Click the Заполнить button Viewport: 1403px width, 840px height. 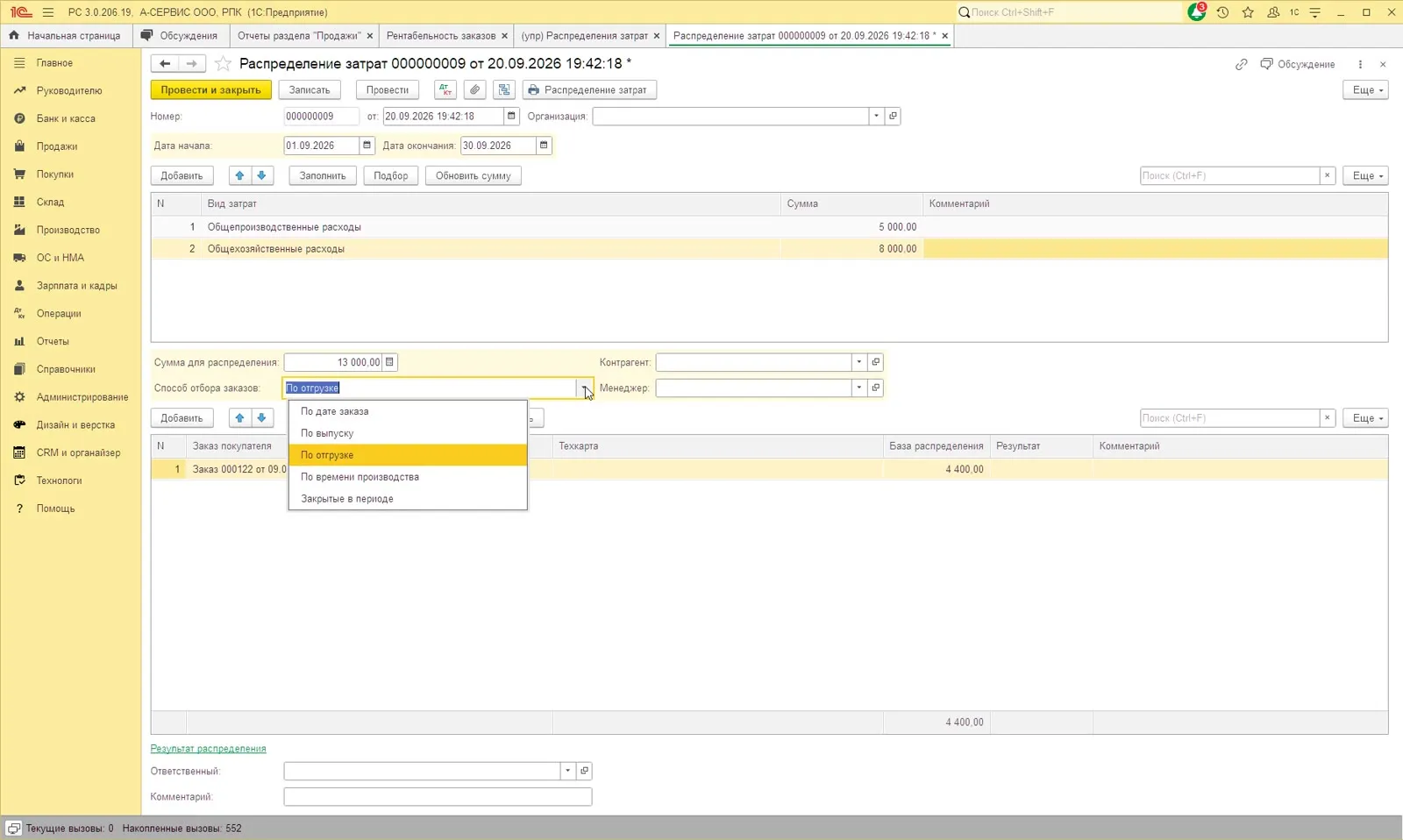(x=323, y=175)
